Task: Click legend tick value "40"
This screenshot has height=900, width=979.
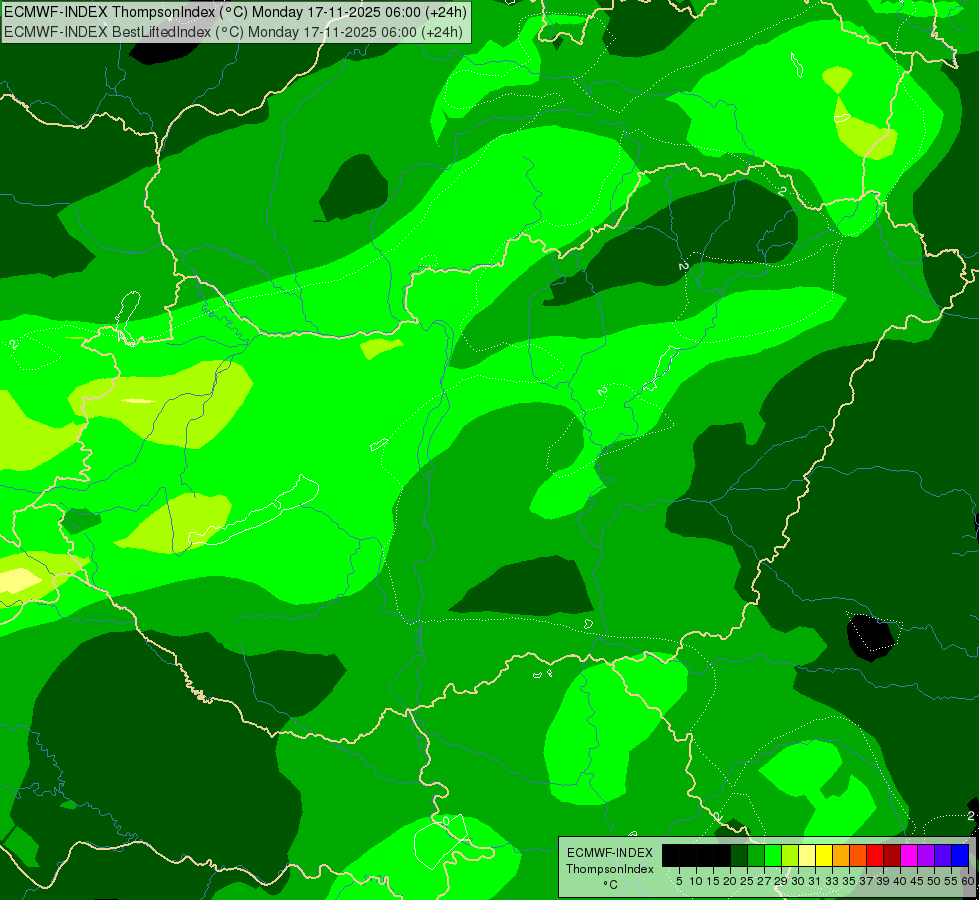Action: click(900, 881)
